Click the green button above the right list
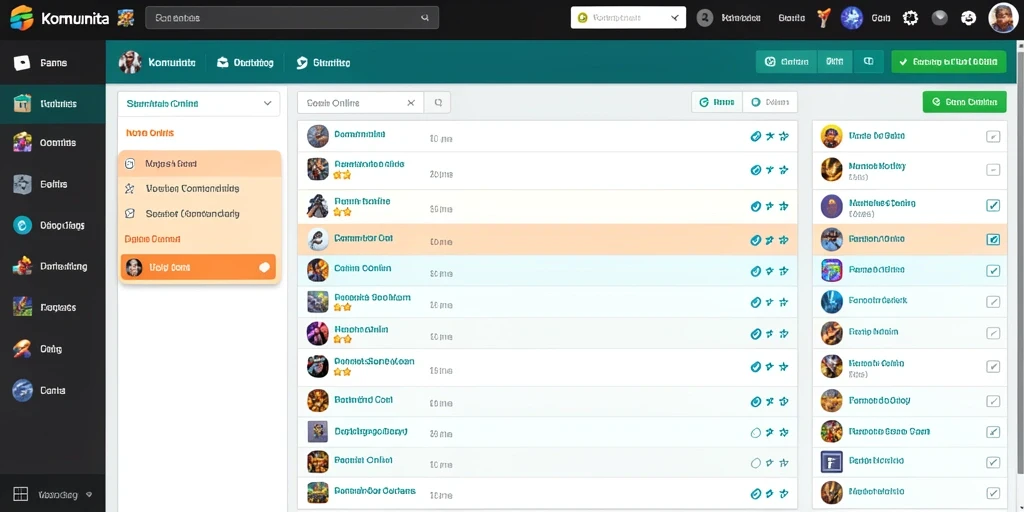 click(x=964, y=102)
